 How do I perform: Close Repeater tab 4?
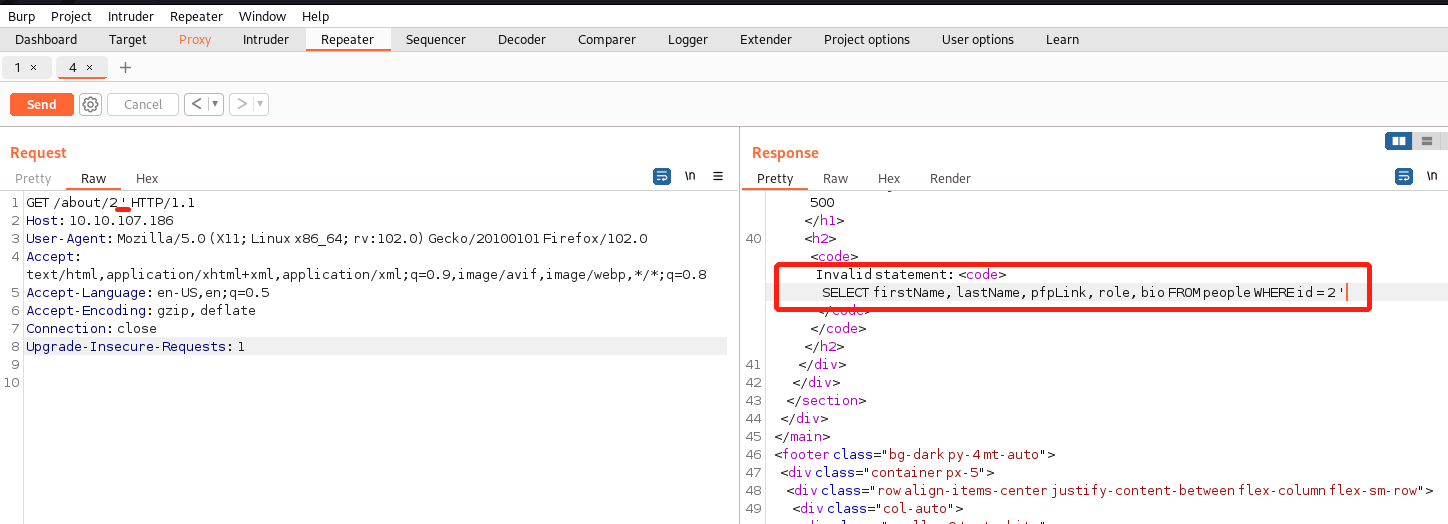pyautogui.click(x=89, y=67)
